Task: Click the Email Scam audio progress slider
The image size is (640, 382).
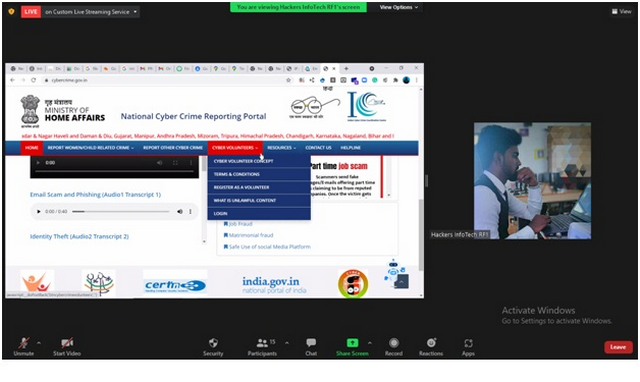Action: 121,211
